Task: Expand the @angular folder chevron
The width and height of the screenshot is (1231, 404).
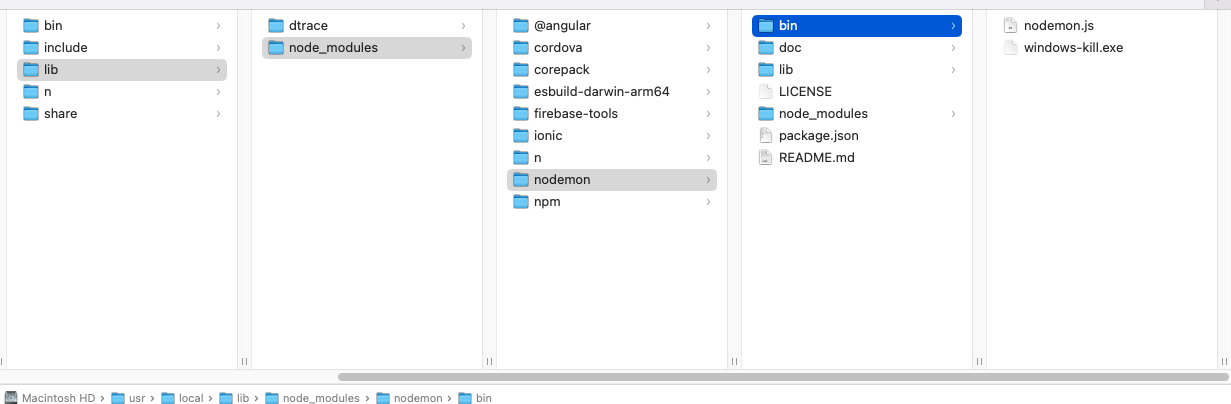Action: [x=708, y=25]
